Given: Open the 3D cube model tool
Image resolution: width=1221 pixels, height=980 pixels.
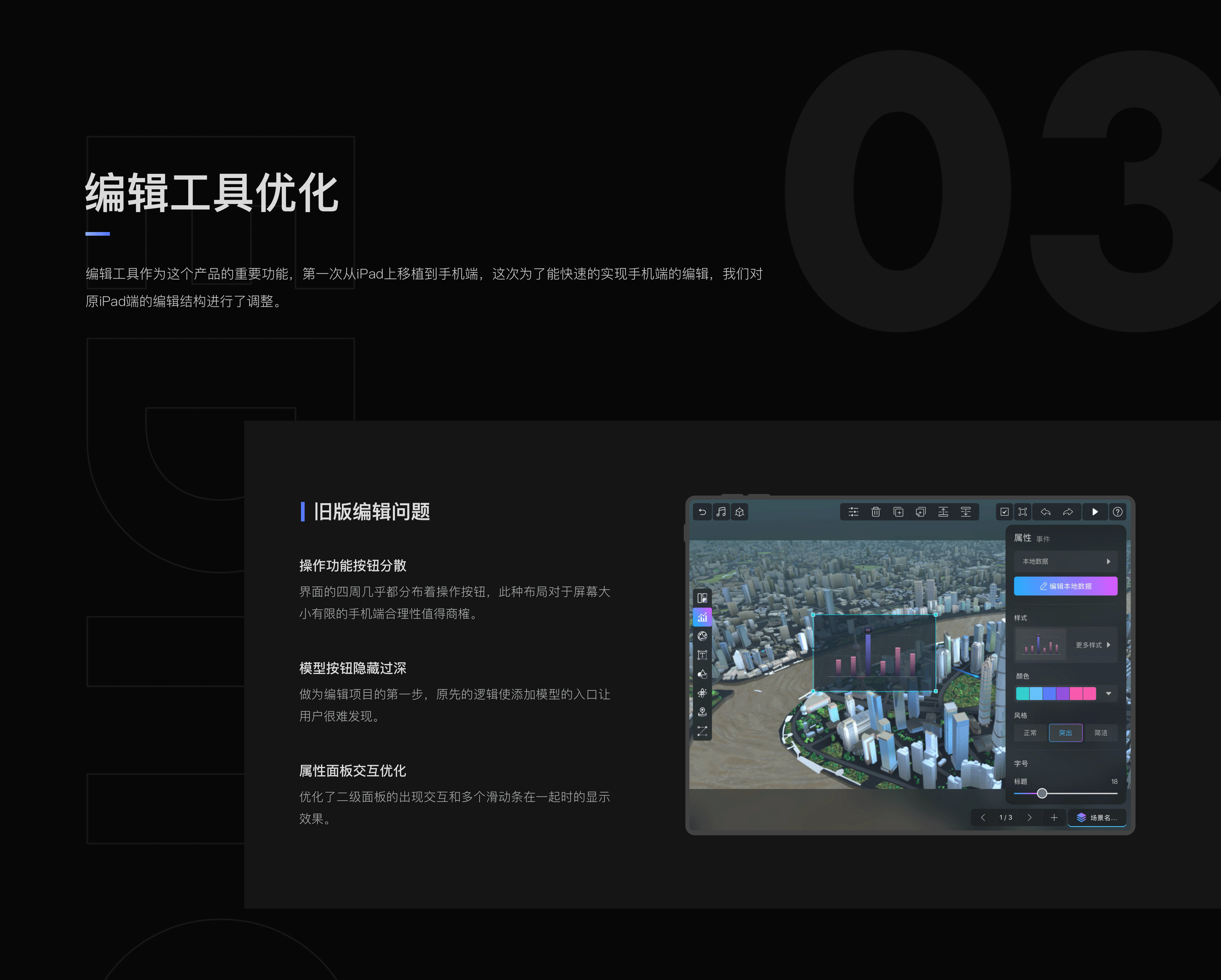Looking at the screenshot, I should click(x=740, y=512).
